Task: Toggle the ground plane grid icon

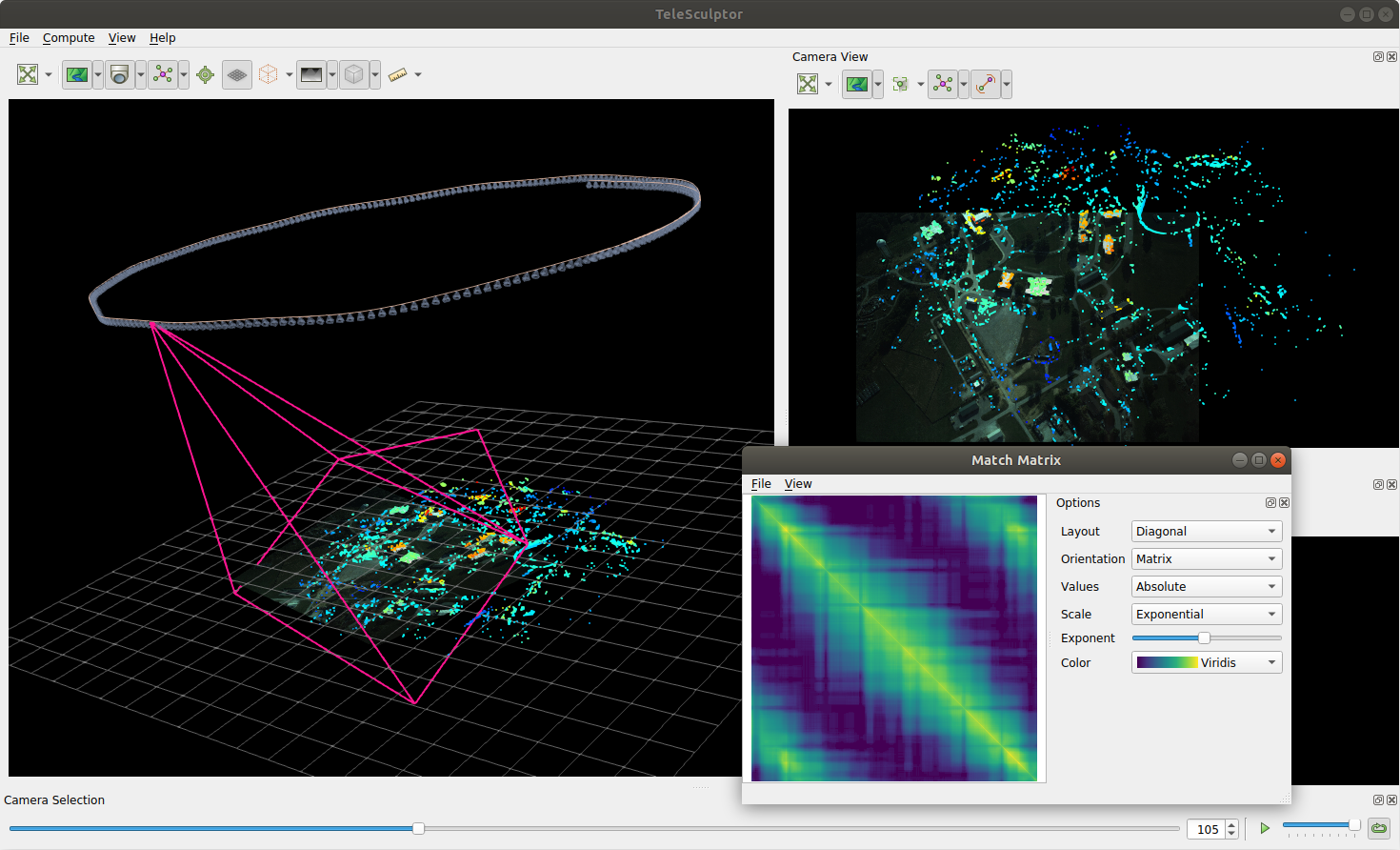Action: point(237,74)
